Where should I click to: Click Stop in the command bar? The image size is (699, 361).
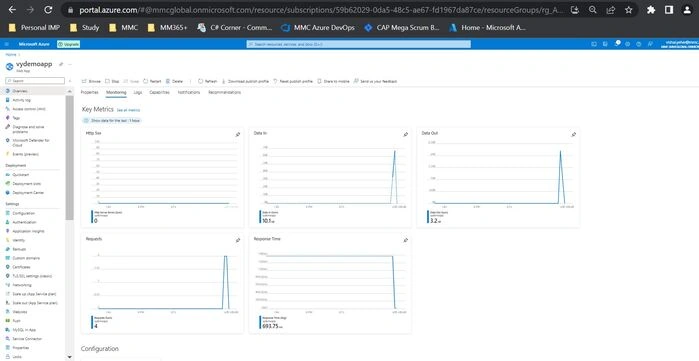pos(112,82)
